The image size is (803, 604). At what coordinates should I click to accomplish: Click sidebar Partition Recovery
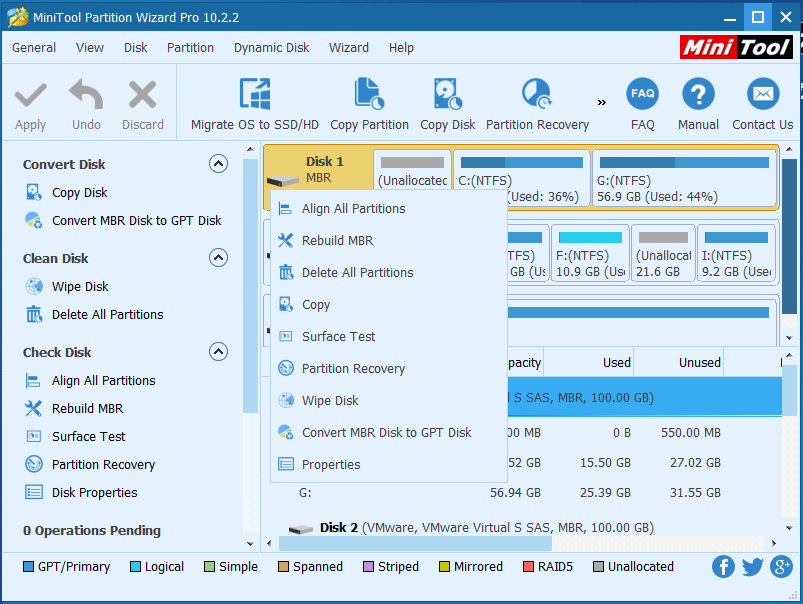(90, 464)
